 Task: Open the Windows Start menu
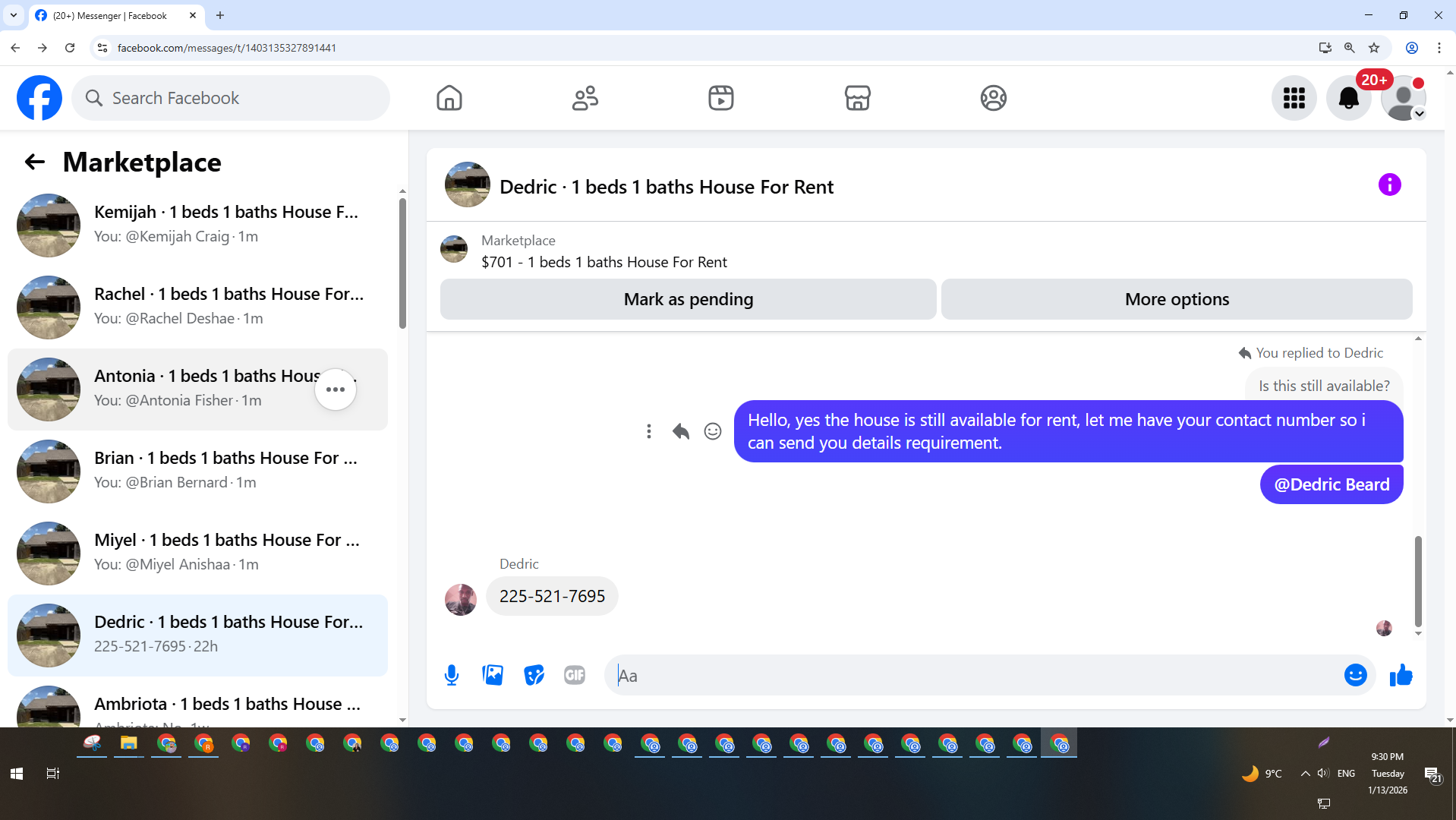(x=17, y=774)
